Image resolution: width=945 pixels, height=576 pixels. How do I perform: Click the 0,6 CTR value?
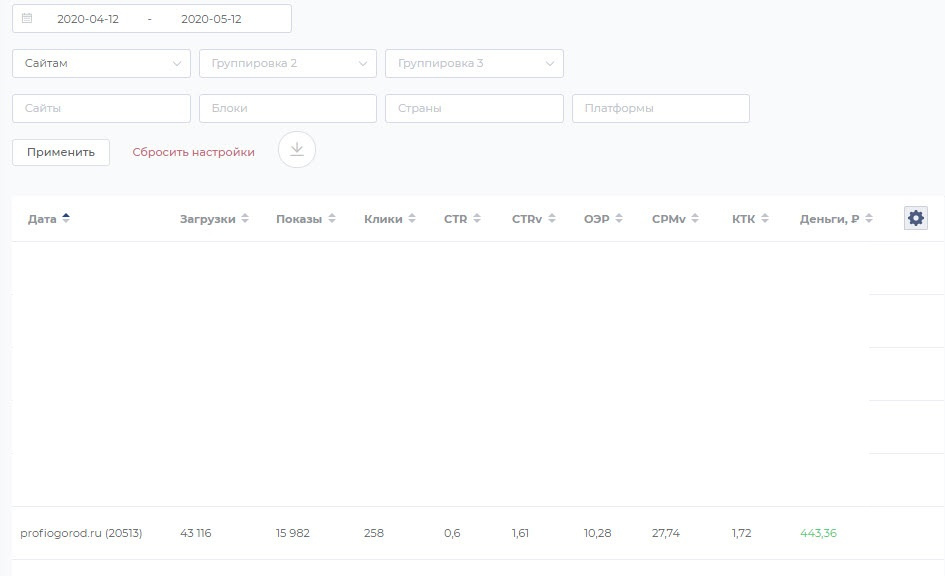(x=452, y=533)
